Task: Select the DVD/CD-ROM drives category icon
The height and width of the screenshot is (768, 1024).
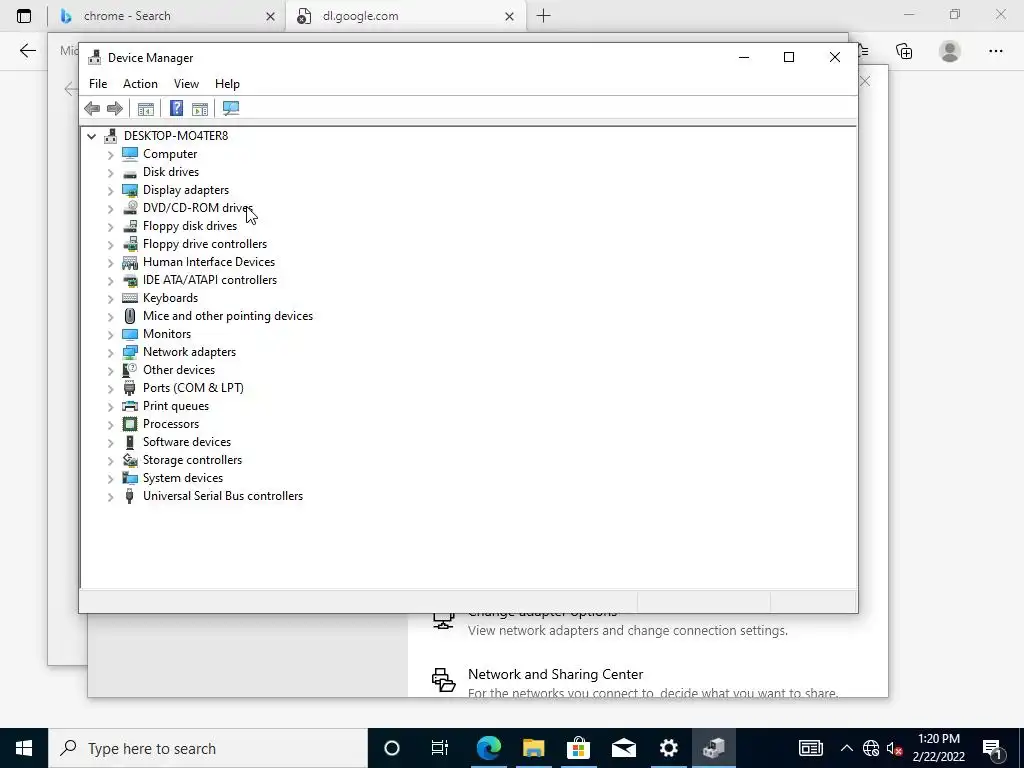Action: (x=130, y=208)
